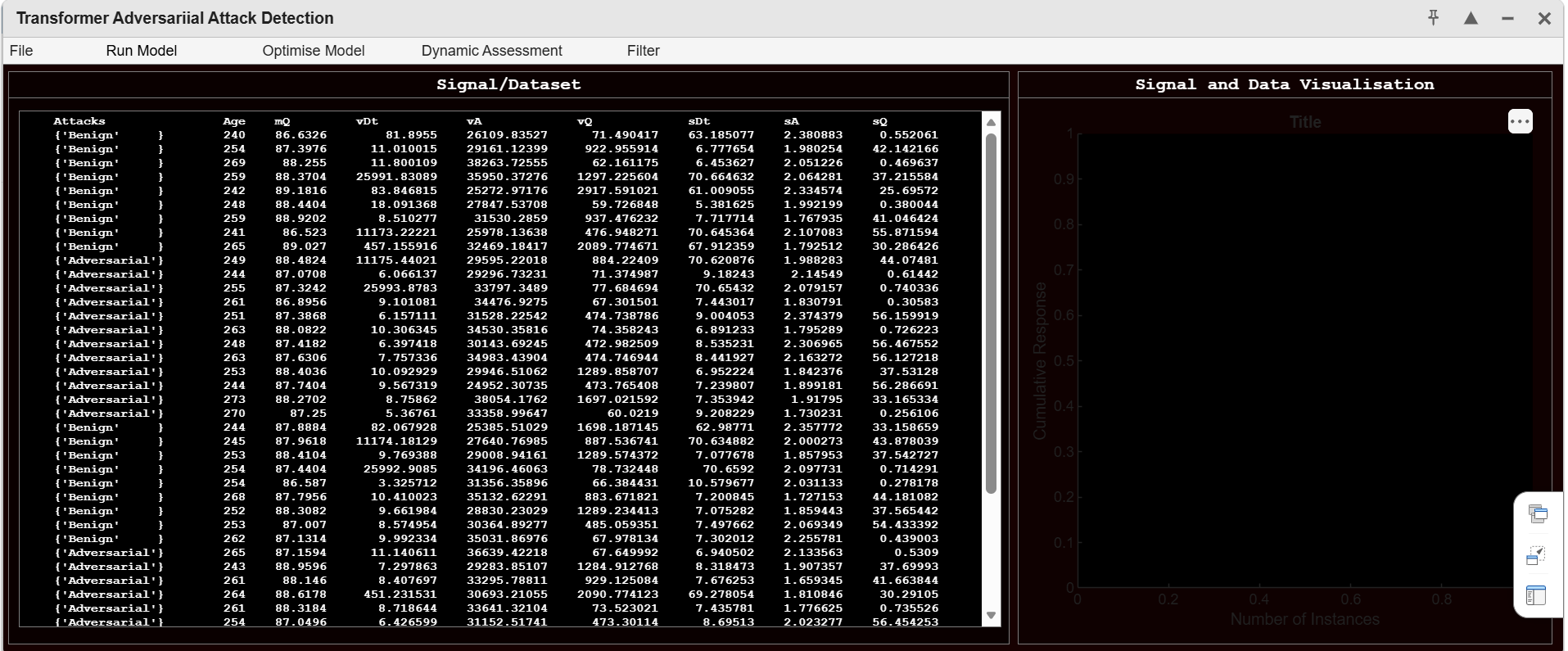The image size is (1568, 651).
Task: Open the File menu
Action: [21, 51]
